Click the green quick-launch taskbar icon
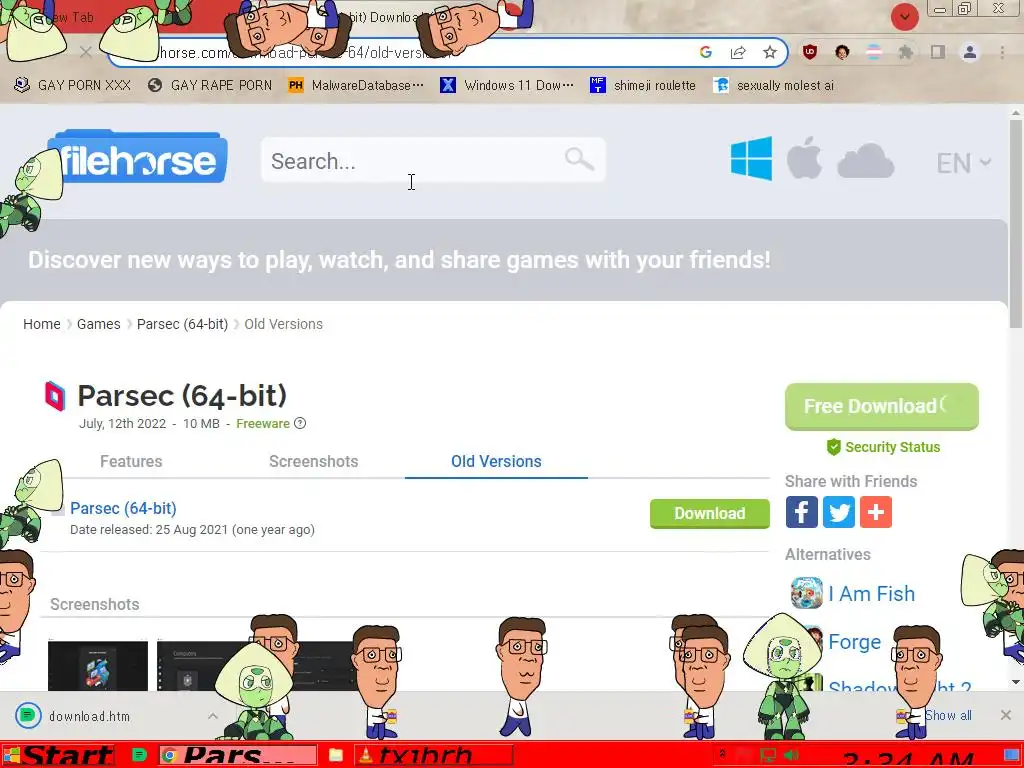 pyautogui.click(x=139, y=756)
